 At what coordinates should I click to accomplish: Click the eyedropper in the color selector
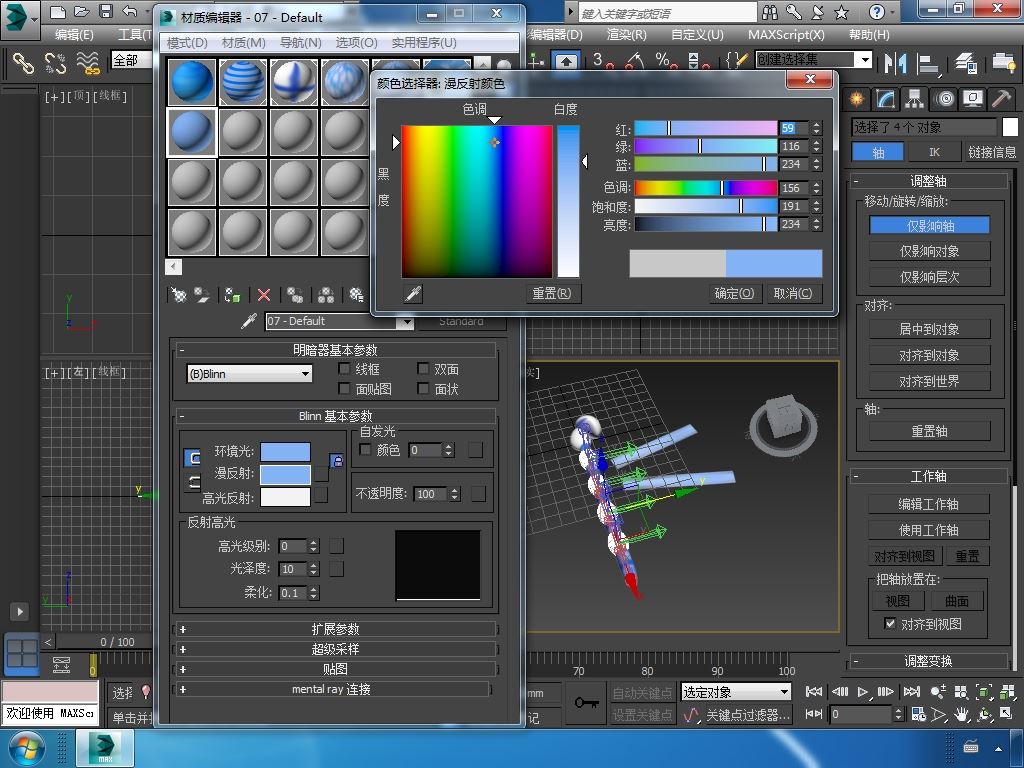click(x=412, y=293)
